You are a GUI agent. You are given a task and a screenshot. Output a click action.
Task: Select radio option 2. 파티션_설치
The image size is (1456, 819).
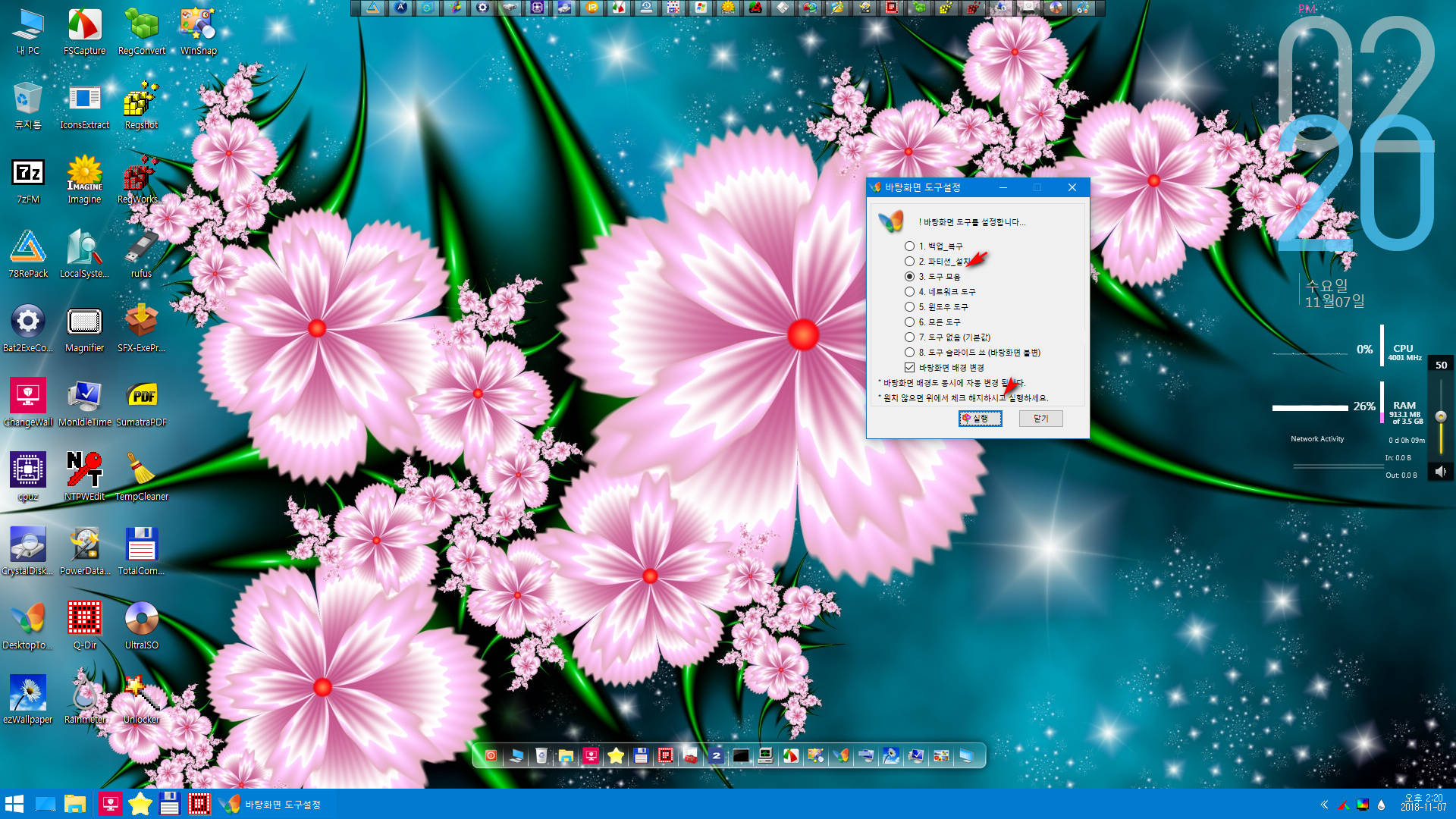[x=937, y=262]
